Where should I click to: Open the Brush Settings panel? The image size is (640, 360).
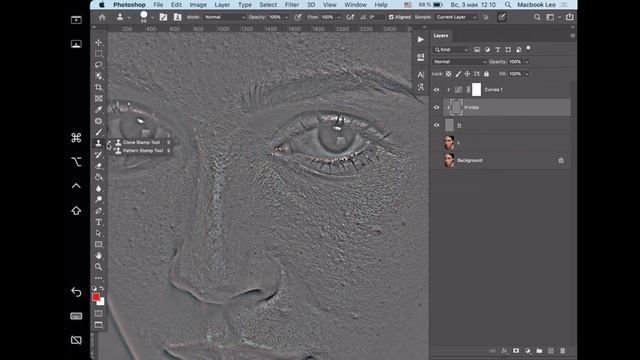pyautogui.click(x=163, y=17)
